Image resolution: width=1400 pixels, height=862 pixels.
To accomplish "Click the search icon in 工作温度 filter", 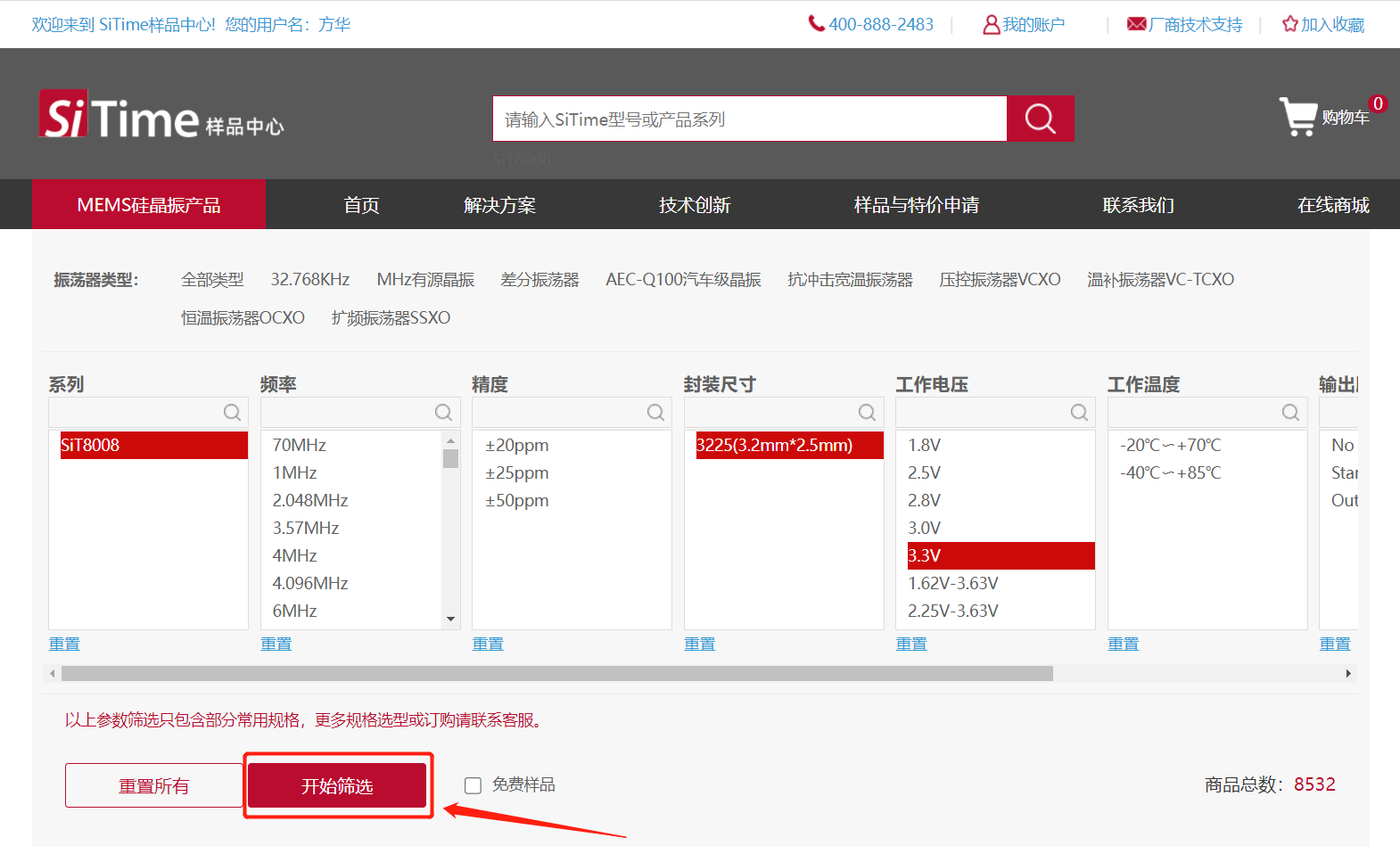I will pos(1290,412).
